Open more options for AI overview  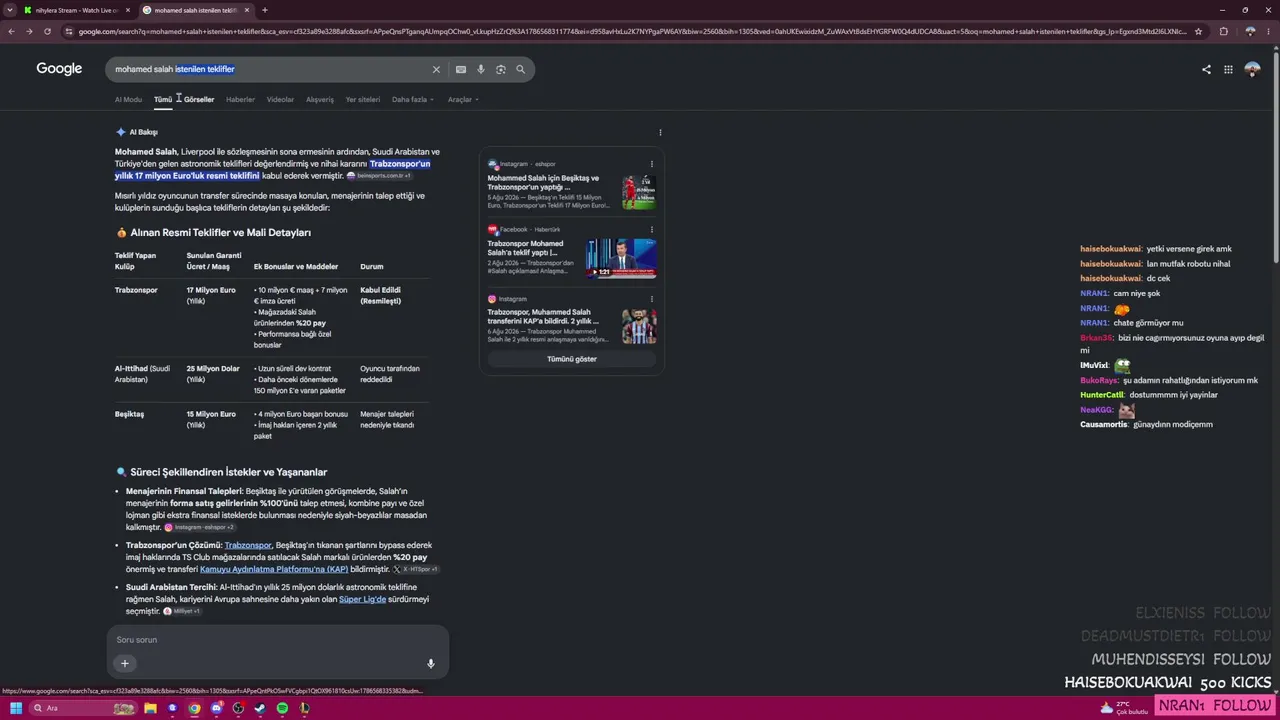coord(660,132)
